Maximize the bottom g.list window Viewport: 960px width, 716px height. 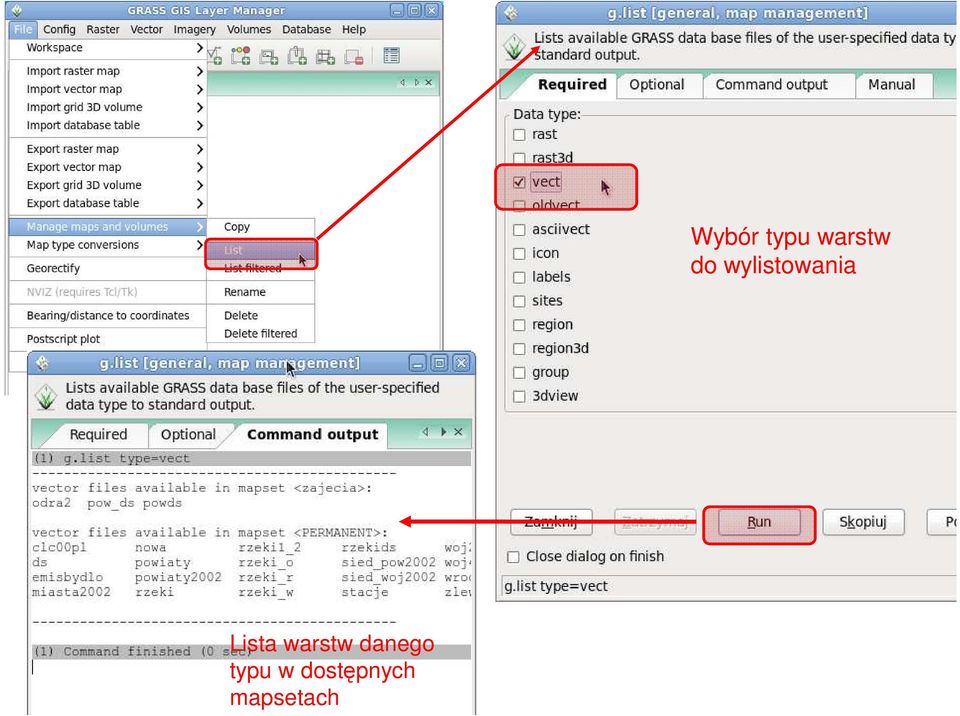point(439,363)
